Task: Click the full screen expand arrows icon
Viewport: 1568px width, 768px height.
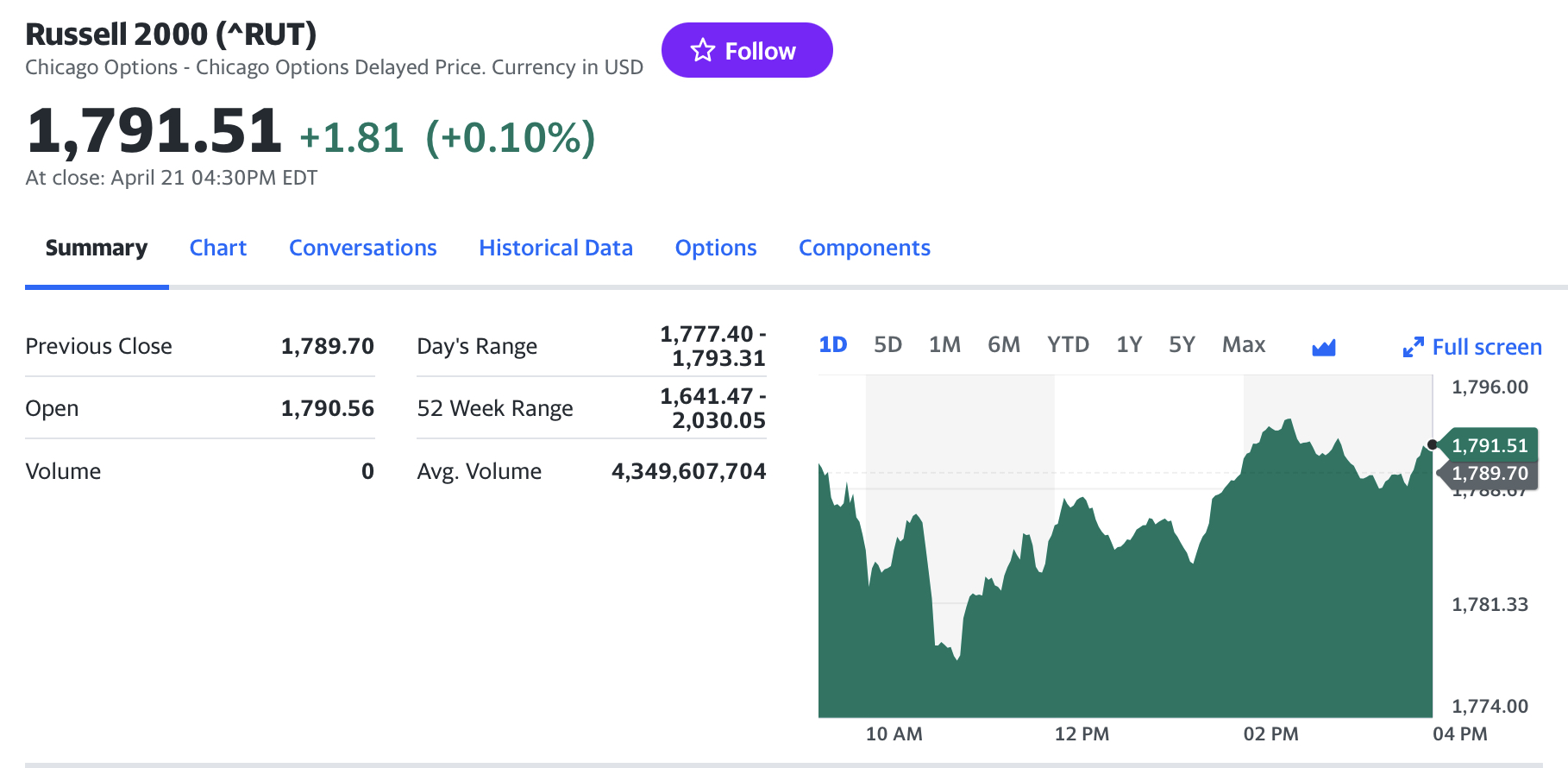Action: [x=1413, y=347]
